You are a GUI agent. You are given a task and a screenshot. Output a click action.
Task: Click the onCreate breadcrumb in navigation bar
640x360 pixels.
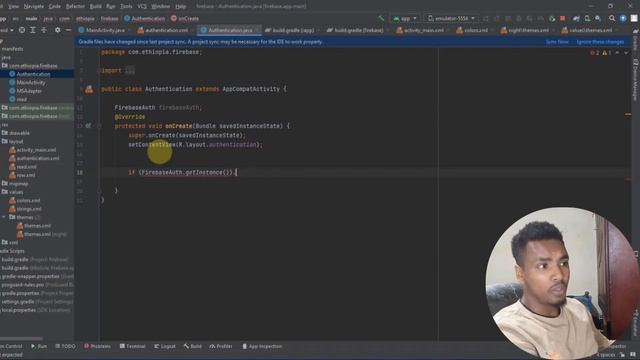tap(184, 18)
